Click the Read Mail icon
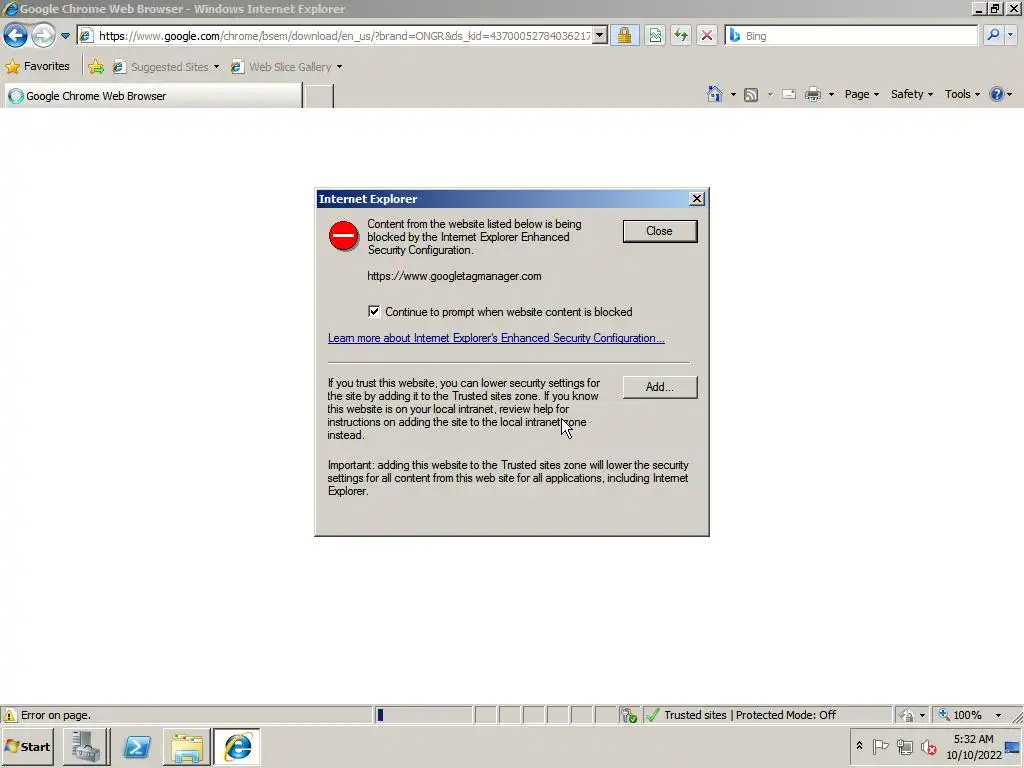This screenshot has height=768, width=1024. pos(789,95)
